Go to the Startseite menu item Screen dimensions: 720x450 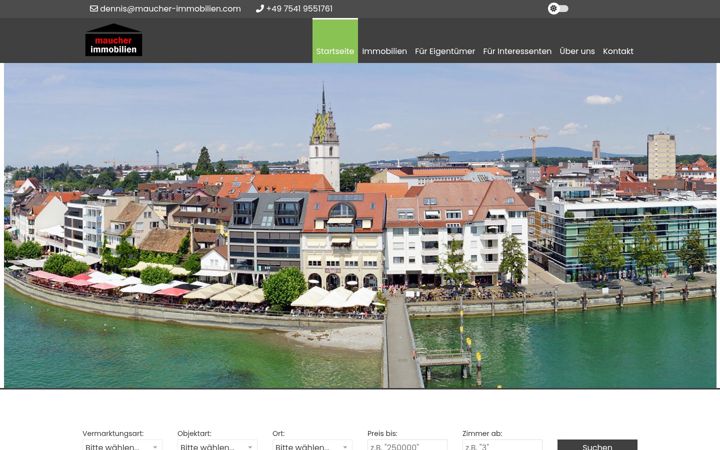tap(335, 41)
